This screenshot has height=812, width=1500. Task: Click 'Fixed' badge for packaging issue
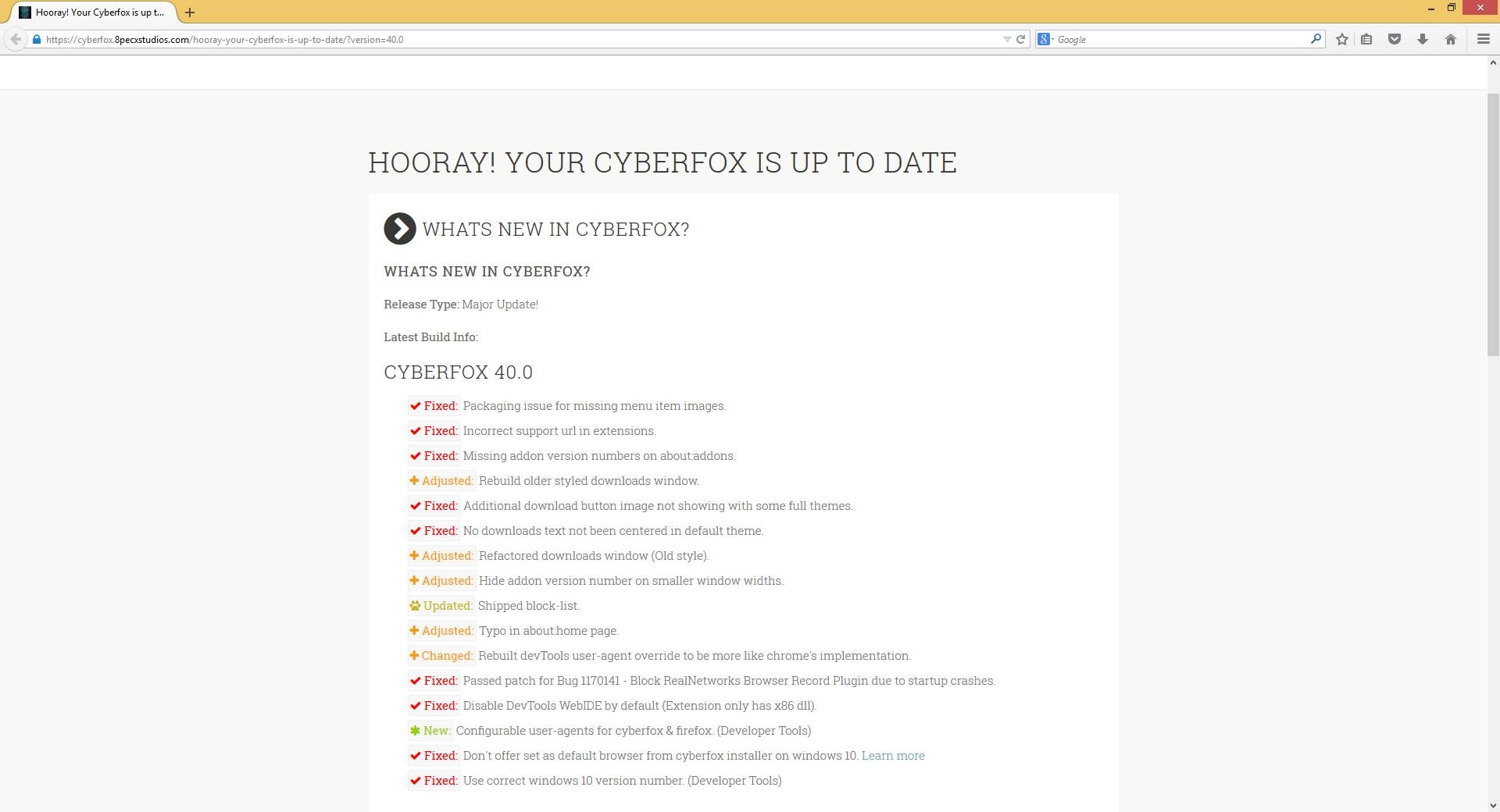pos(434,406)
